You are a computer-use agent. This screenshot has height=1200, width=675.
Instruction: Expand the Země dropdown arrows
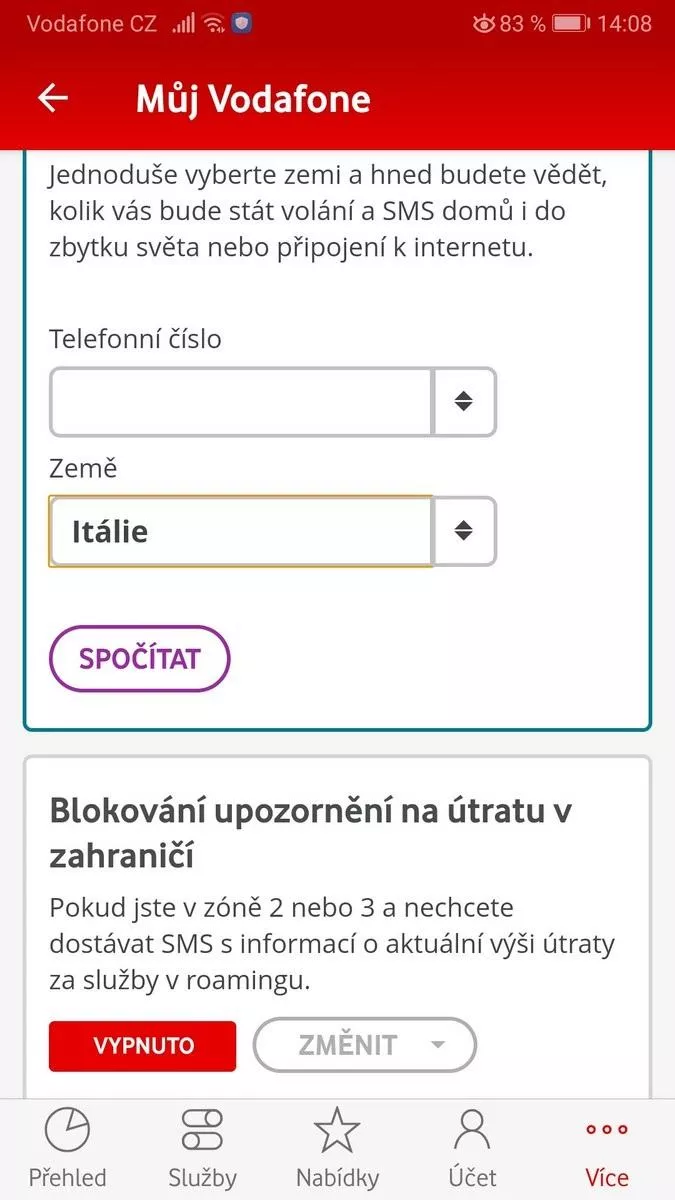(464, 531)
